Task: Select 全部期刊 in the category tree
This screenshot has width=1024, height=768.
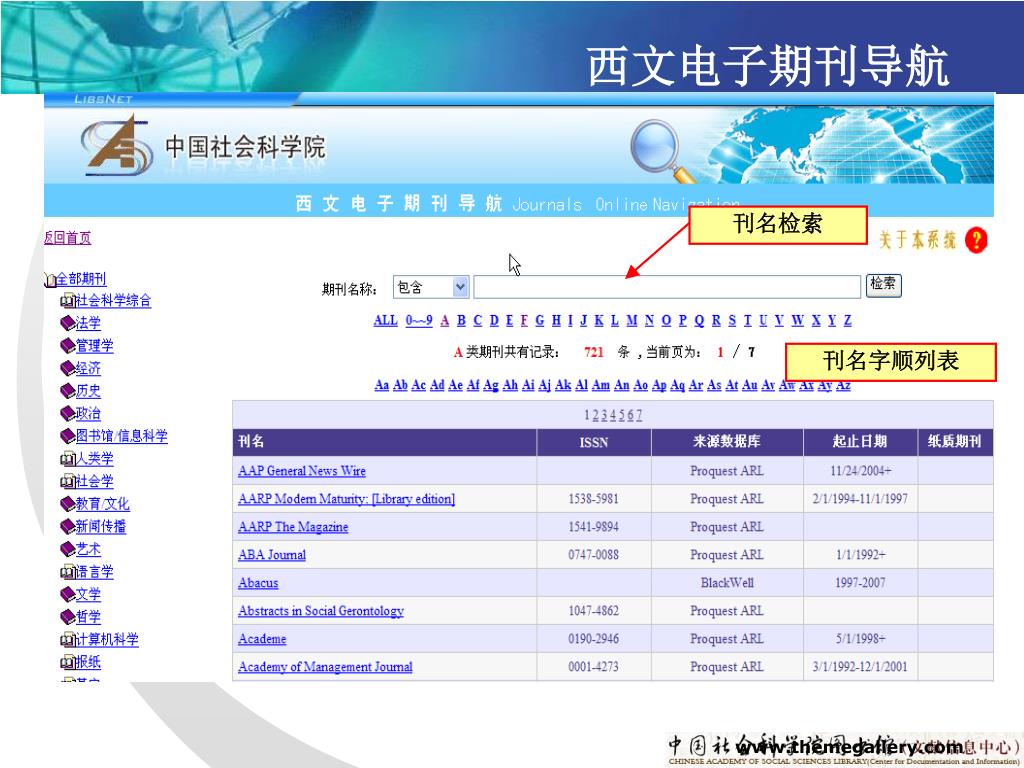Action: click(x=81, y=279)
